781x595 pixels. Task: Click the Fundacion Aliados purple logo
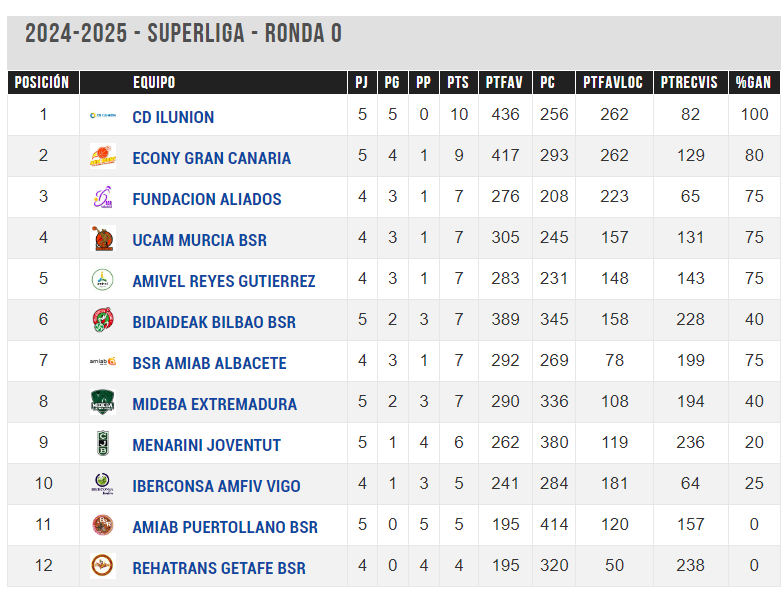[103, 197]
